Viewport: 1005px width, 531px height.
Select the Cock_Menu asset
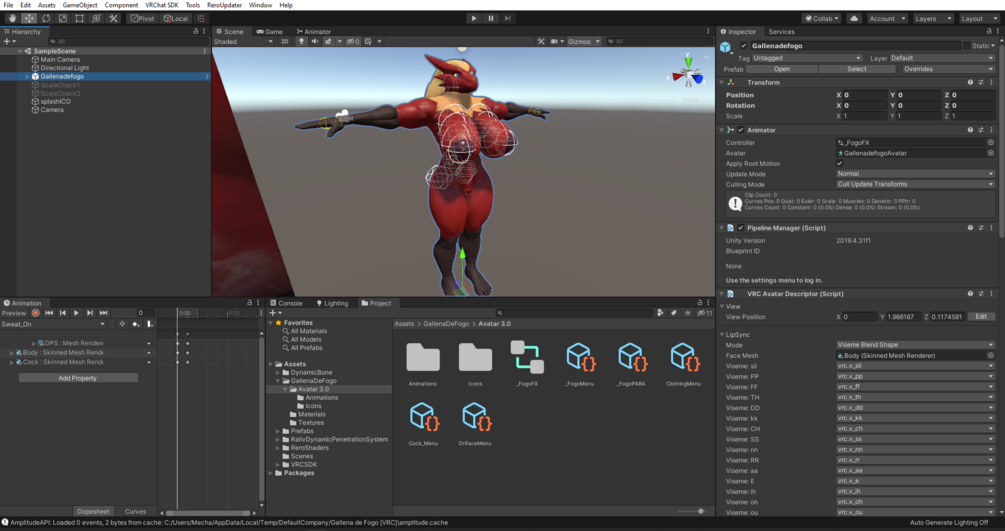click(423, 417)
